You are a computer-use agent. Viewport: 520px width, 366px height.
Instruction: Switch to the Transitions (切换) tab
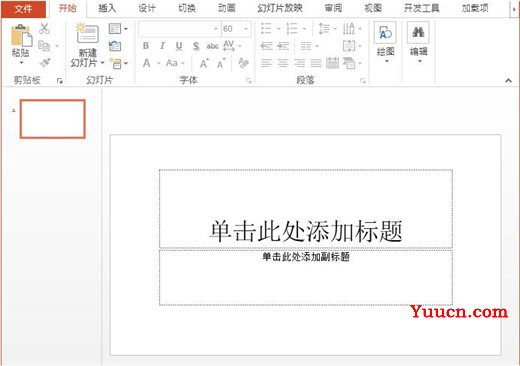(187, 8)
